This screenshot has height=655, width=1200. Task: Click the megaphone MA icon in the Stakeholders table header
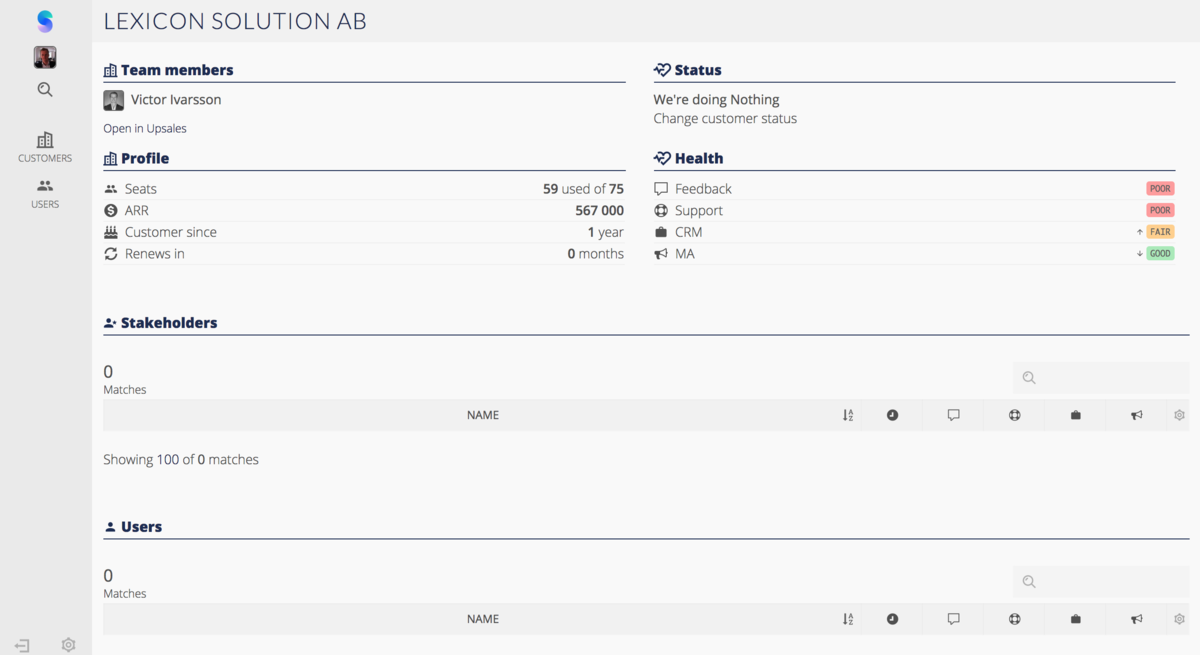(x=1136, y=414)
